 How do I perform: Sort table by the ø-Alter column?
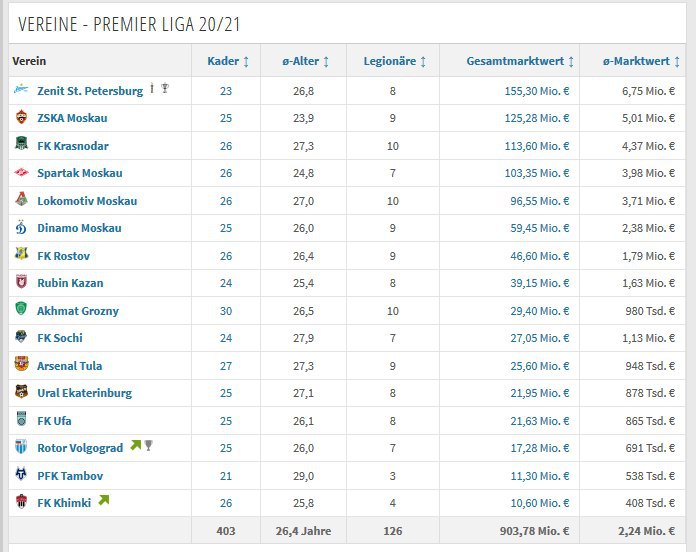(305, 61)
